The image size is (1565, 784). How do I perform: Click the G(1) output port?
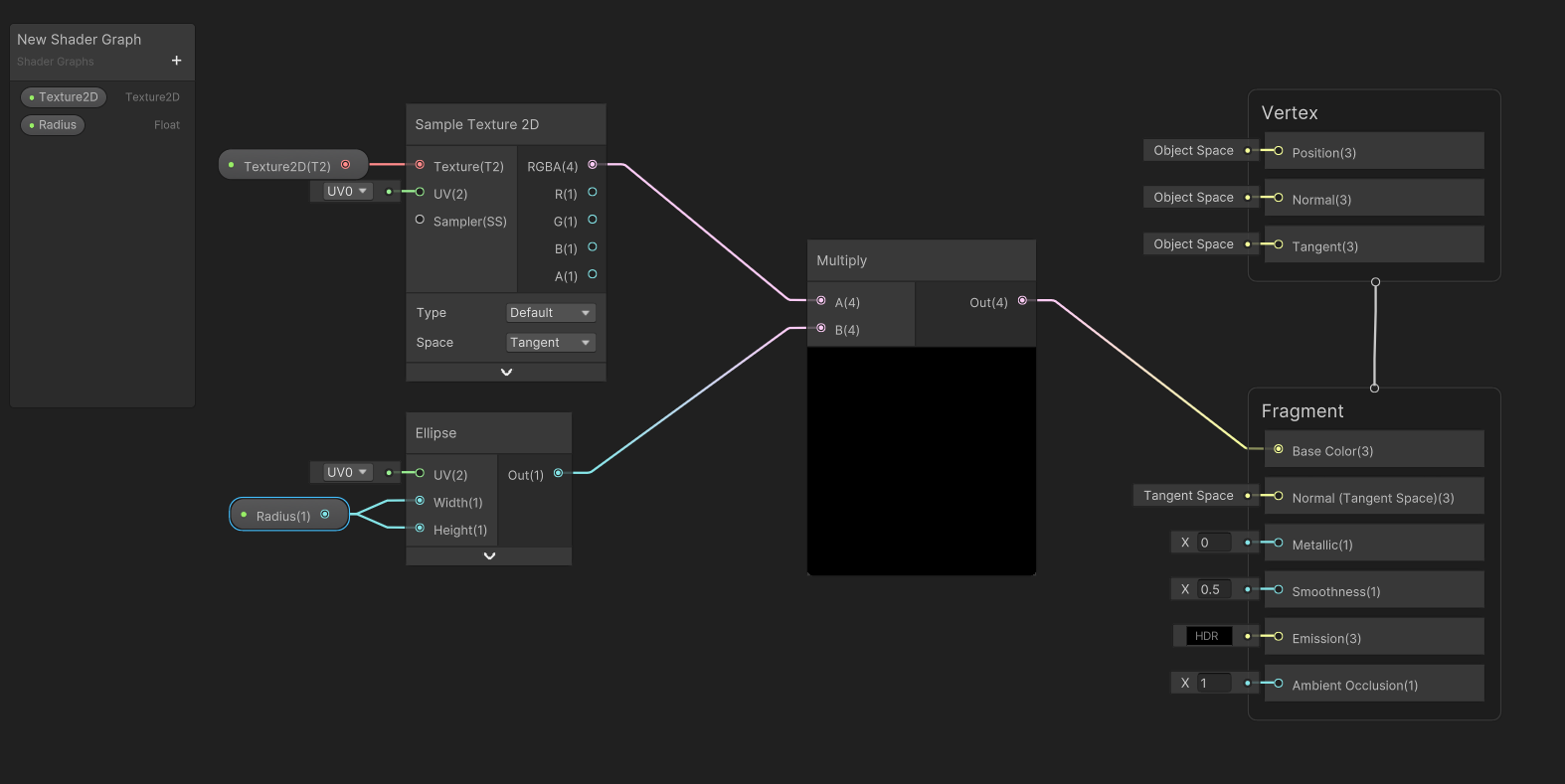(x=593, y=220)
